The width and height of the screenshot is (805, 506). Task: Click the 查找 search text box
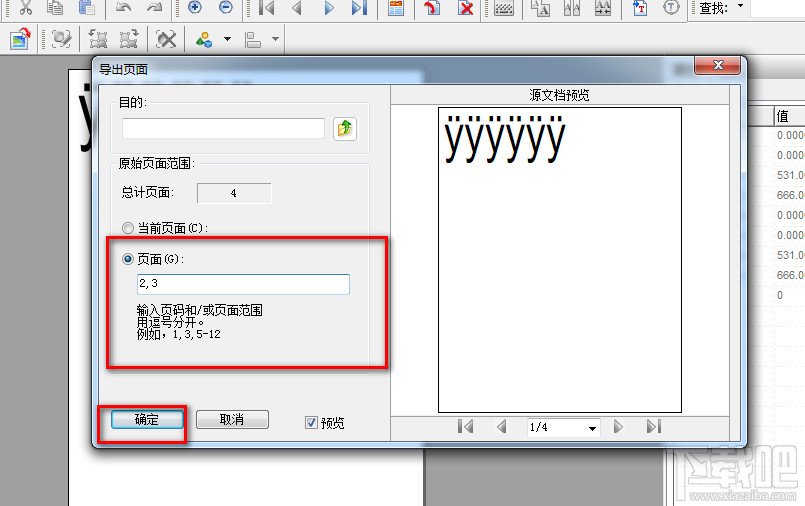(778, 8)
